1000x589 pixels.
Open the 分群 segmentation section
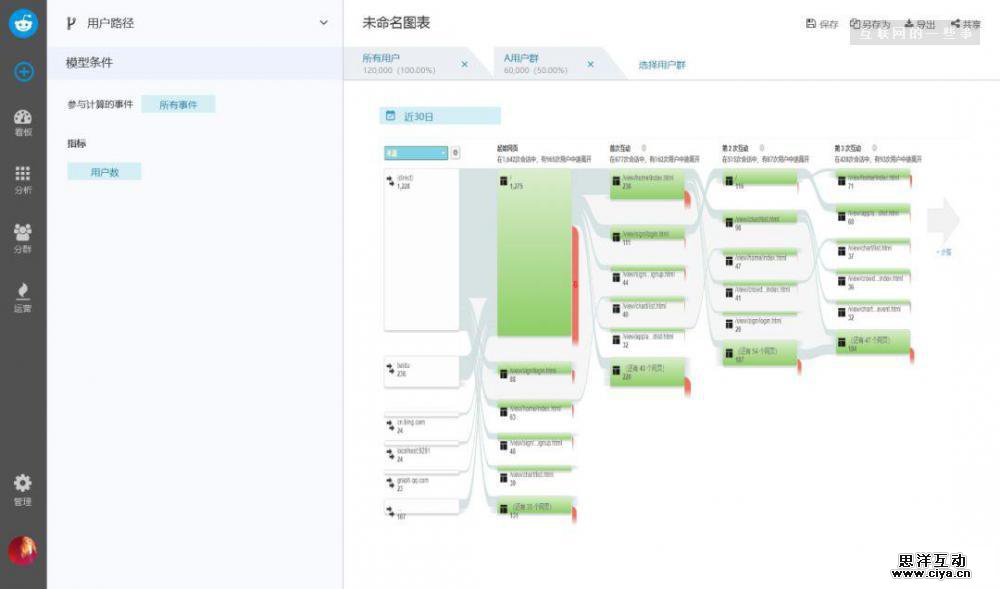pyautogui.click(x=24, y=236)
